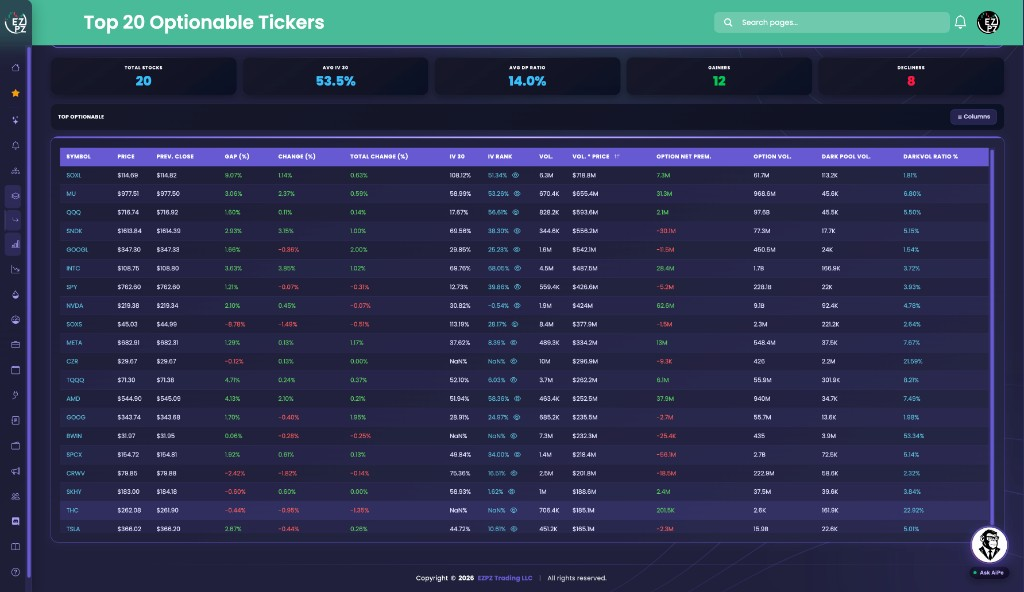Toggle the eye icon in META row
The image size is (1024, 592).
click(513, 342)
